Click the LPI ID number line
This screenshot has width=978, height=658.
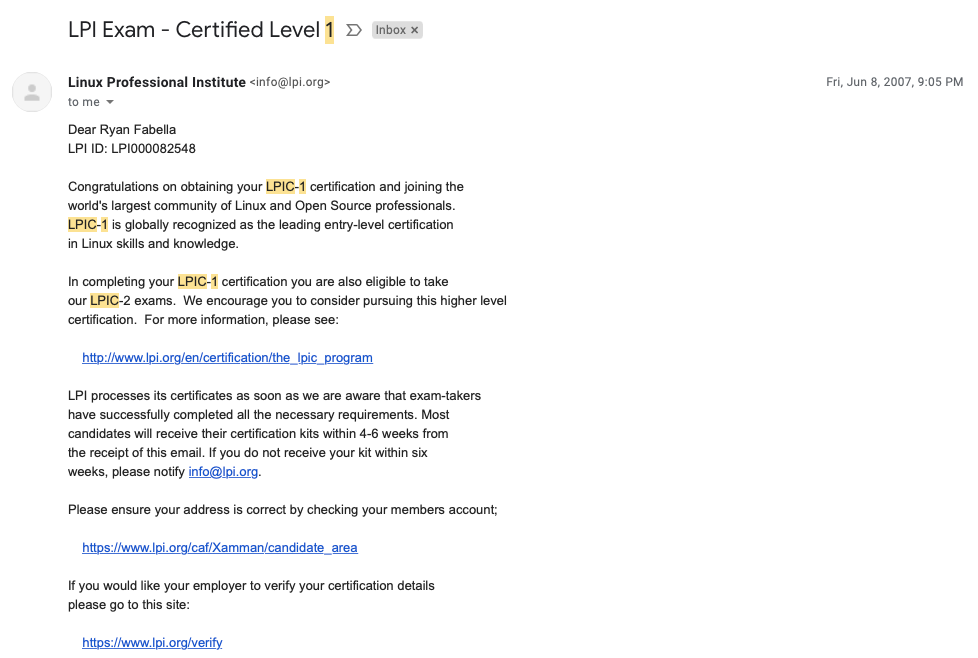tap(132, 148)
